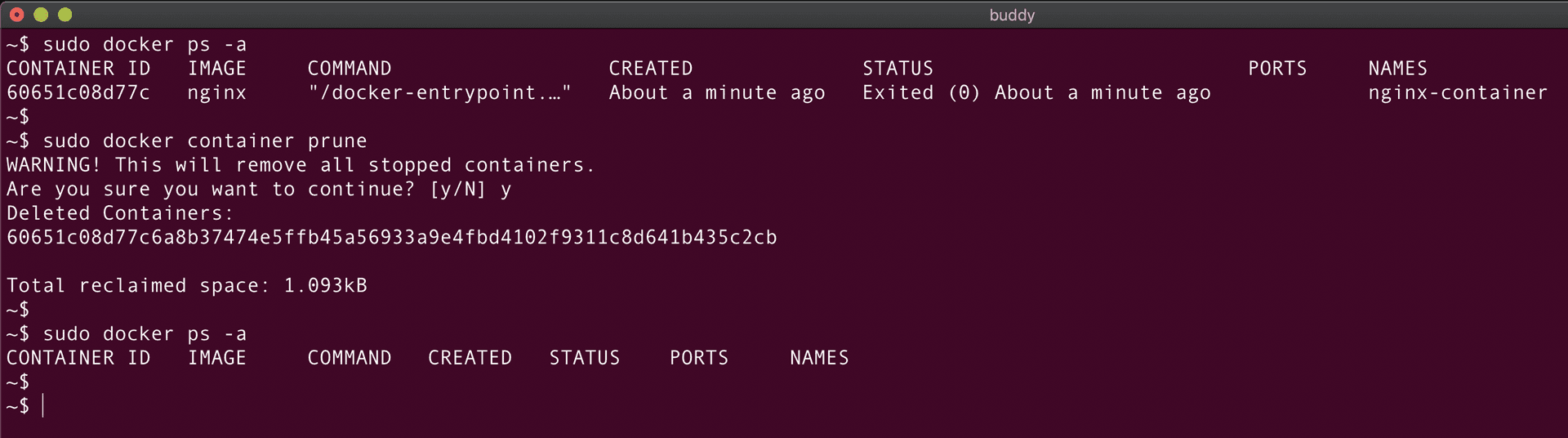This screenshot has width=1568, height=438.
Task: Click the text cursor at the last prompt
Action: click(42, 405)
